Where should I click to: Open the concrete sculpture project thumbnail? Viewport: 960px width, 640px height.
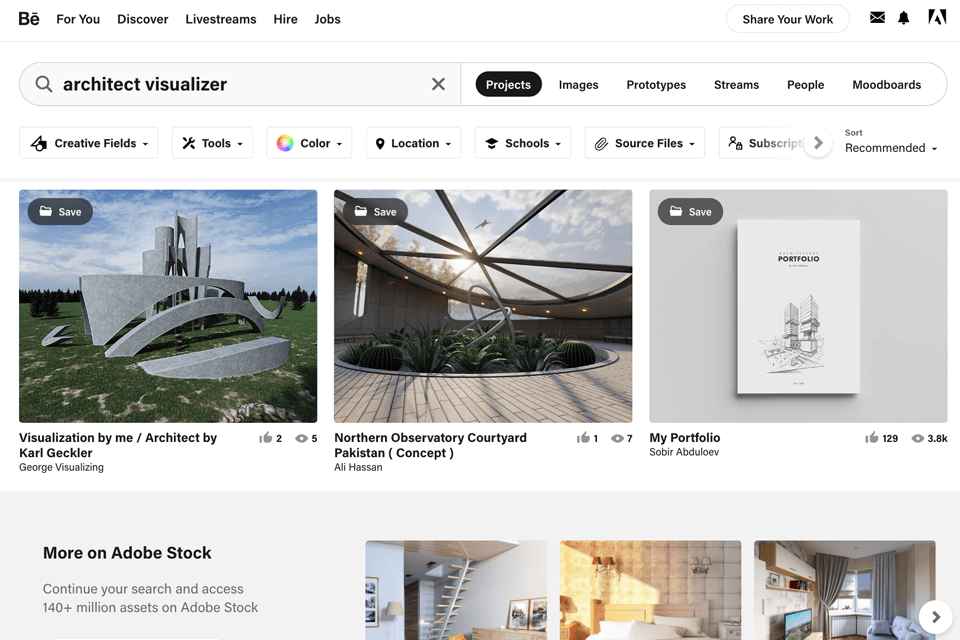coord(168,306)
